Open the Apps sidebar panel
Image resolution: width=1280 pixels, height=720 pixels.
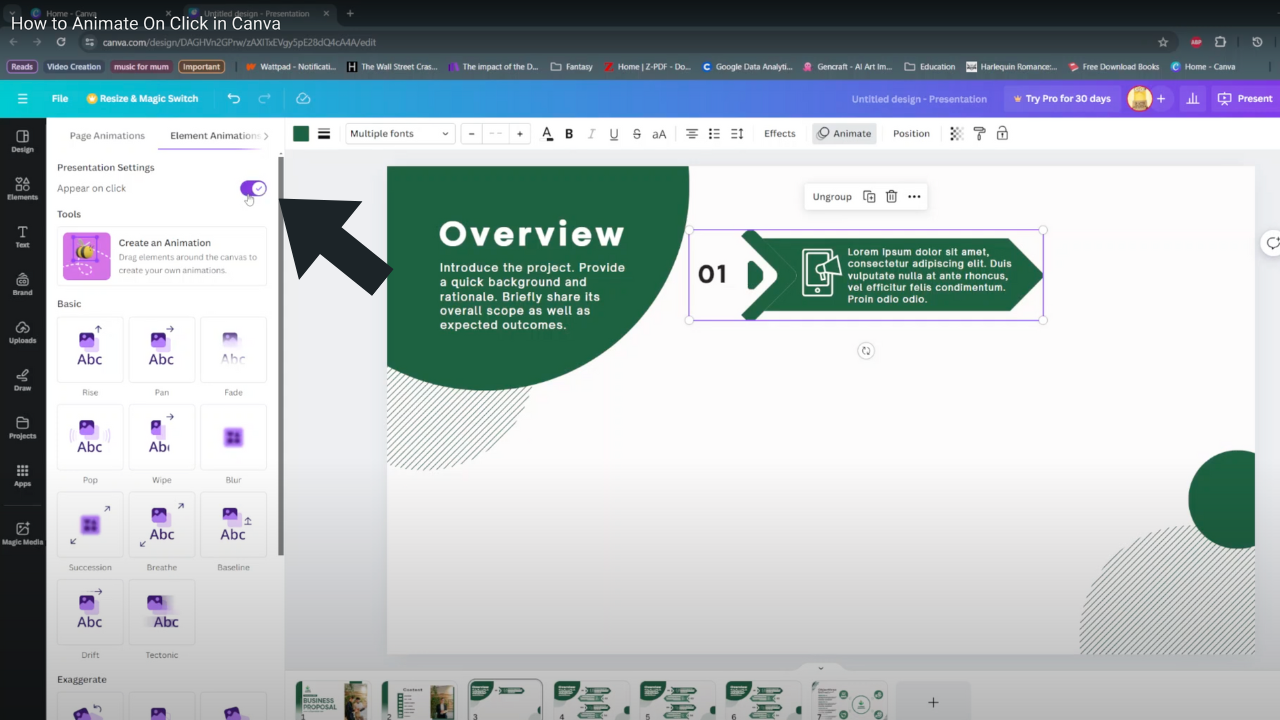tap(22, 475)
